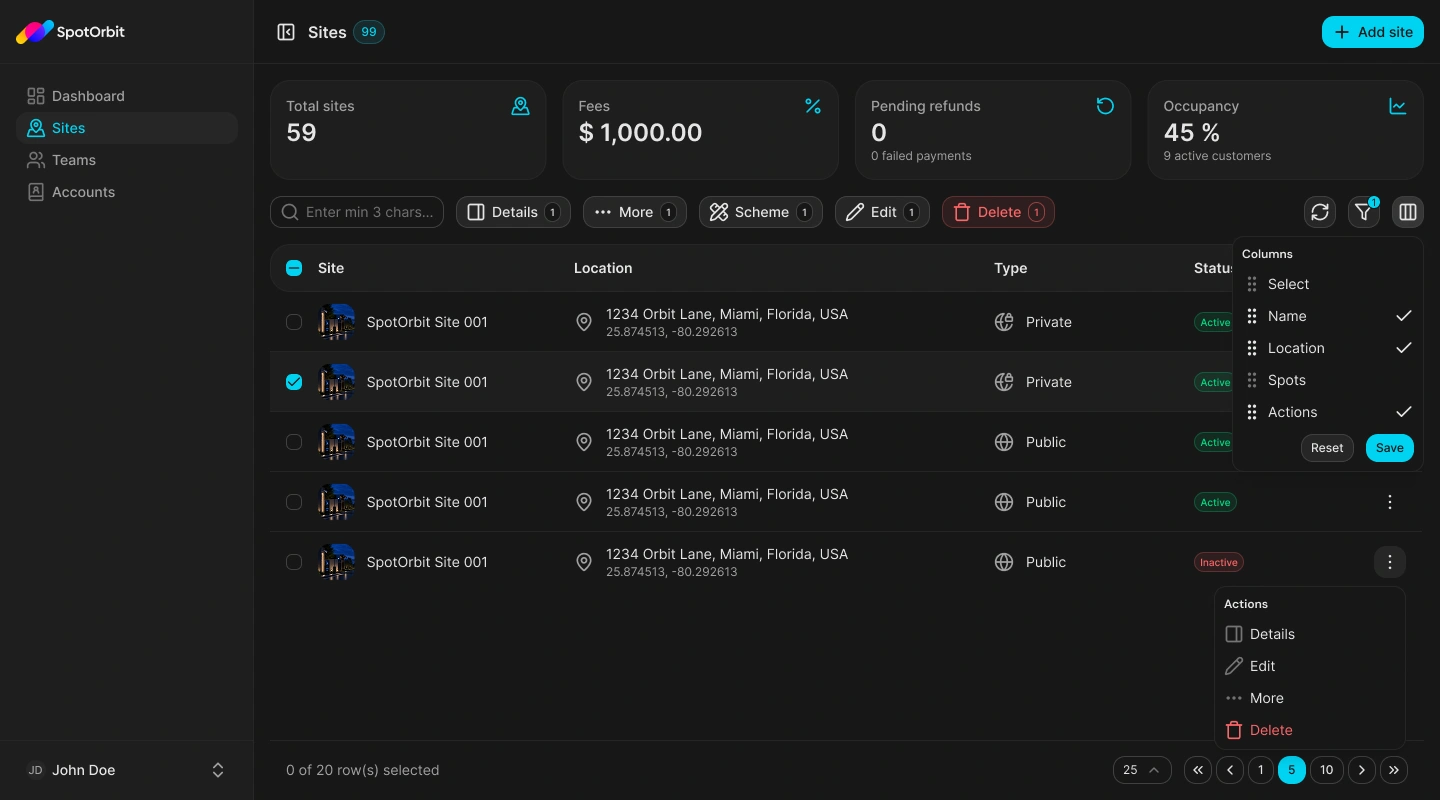Image resolution: width=1440 pixels, height=800 pixels.
Task: Select Edit in Actions menu
Action: 1310,666
